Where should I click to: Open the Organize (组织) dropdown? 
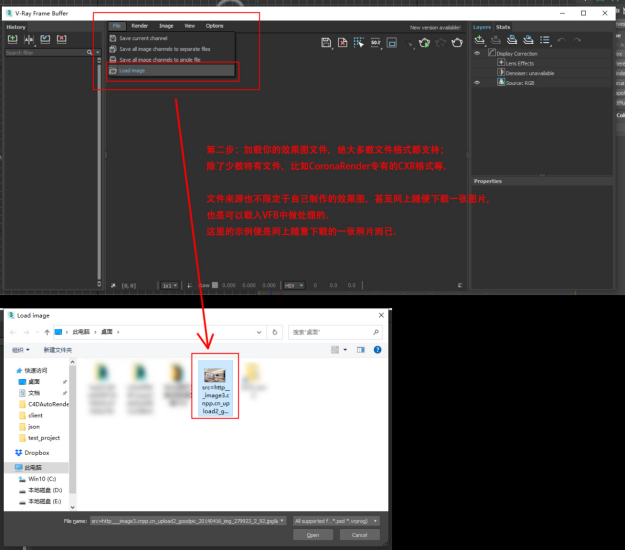(x=20, y=350)
